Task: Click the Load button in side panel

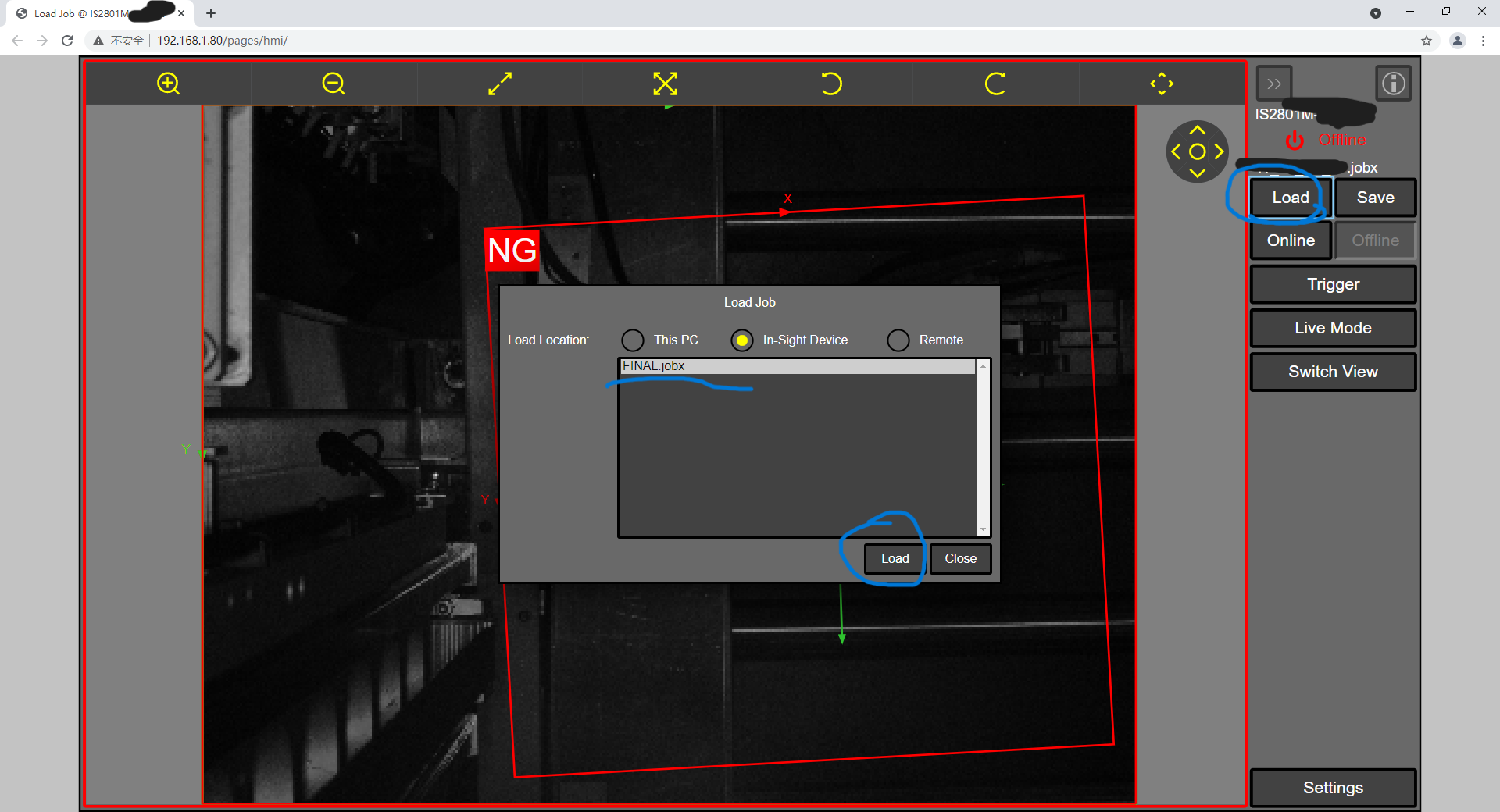Action: [x=1291, y=198]
